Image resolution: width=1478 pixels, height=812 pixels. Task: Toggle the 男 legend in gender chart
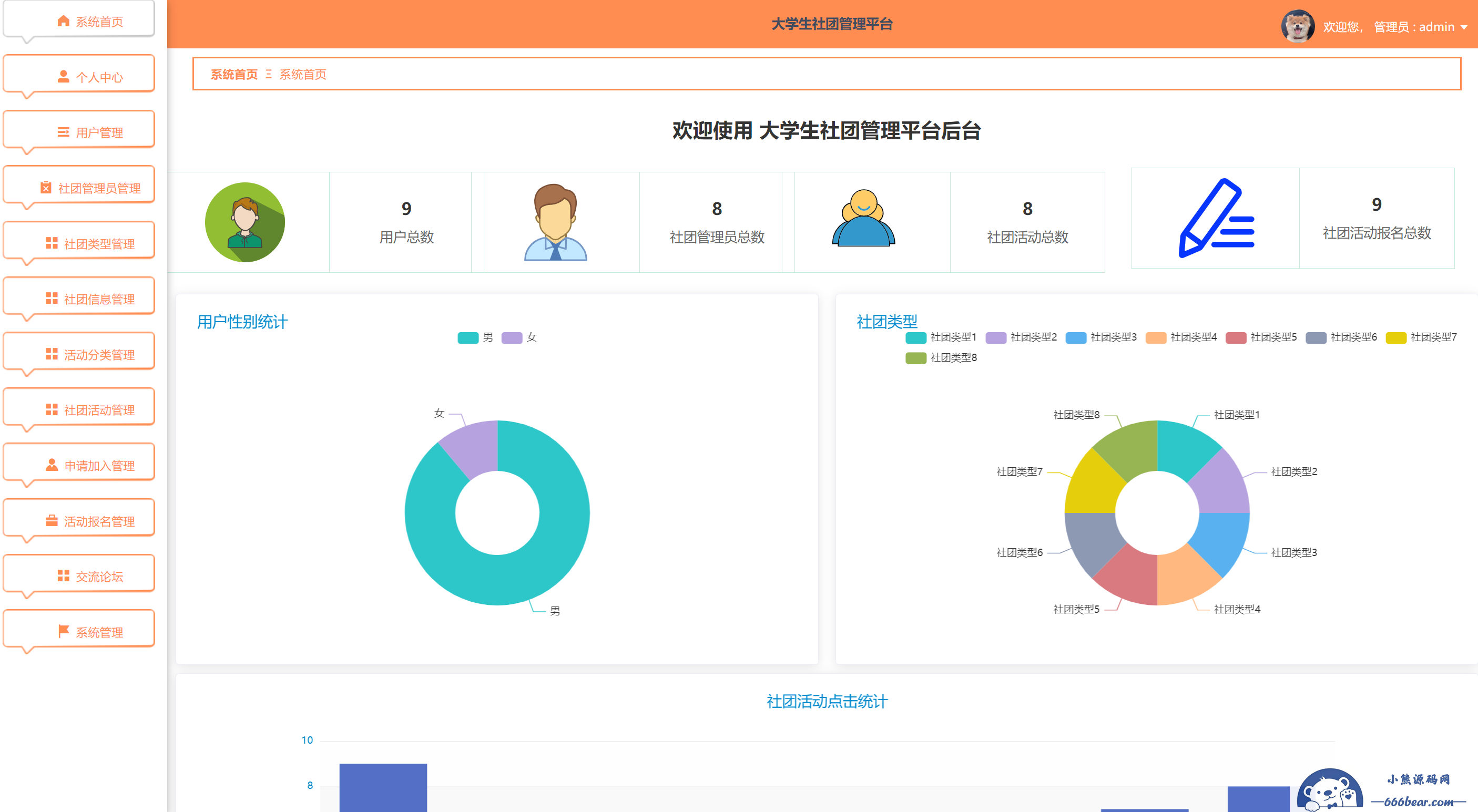[x=475, y=337]
